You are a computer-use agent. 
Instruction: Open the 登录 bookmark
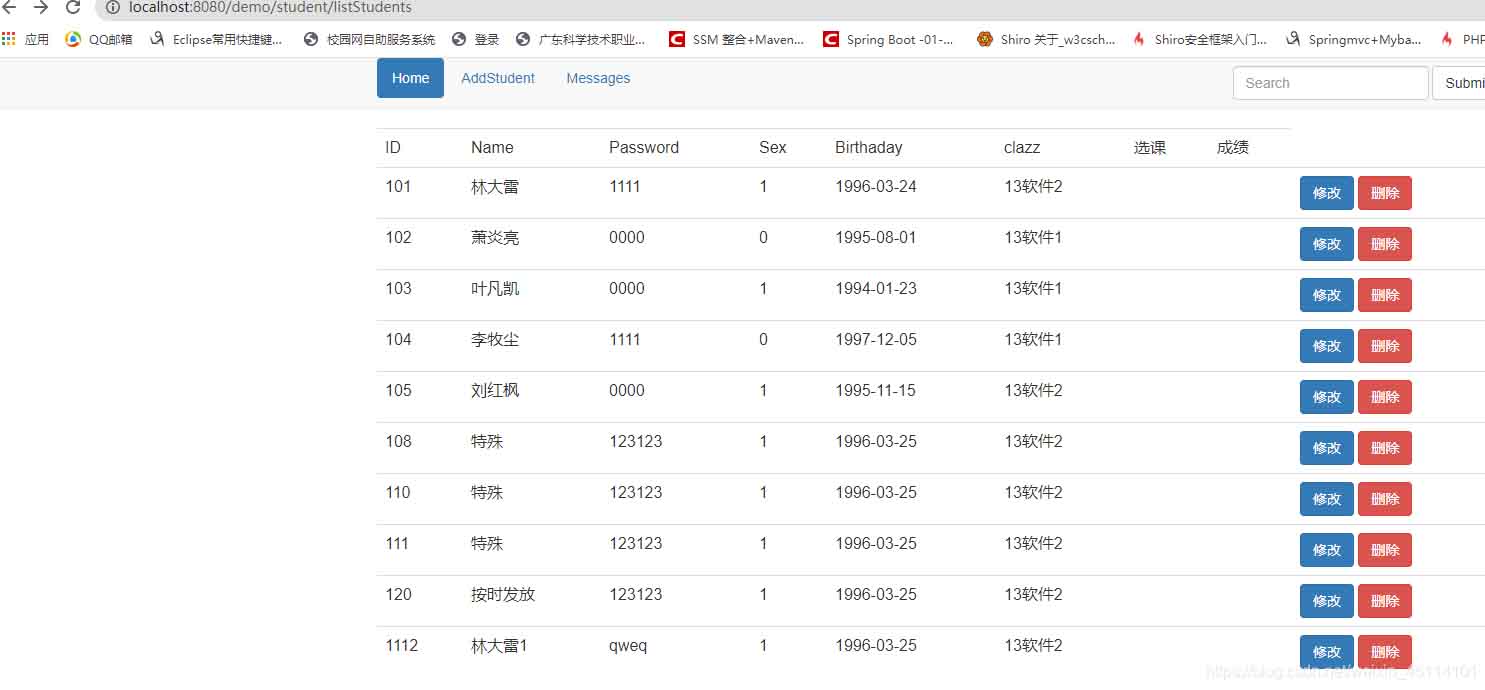coord(476,40)
